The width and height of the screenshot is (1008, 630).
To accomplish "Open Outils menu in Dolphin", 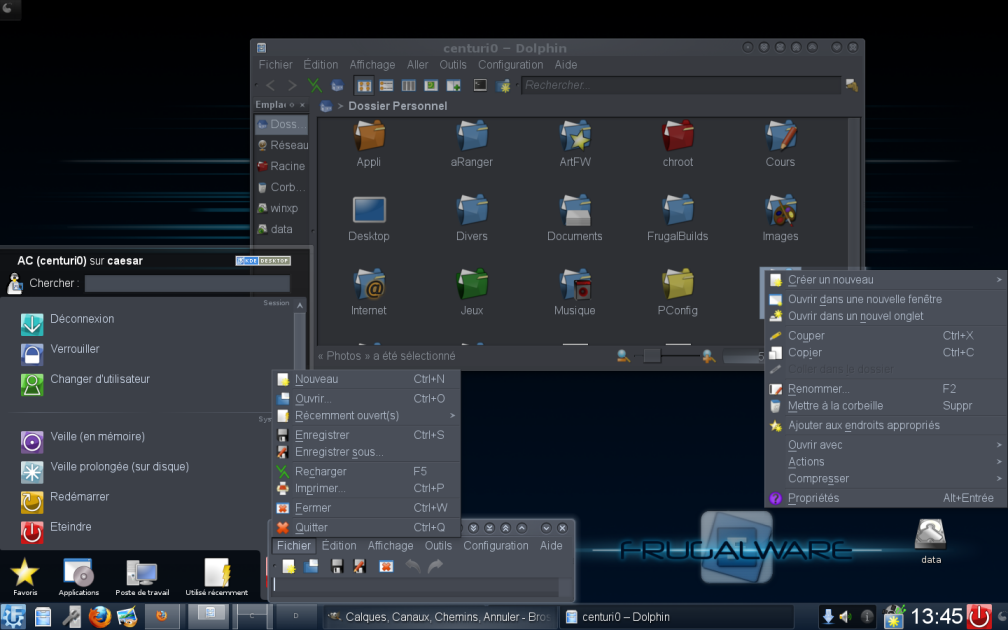I will [x=453, y=64].
